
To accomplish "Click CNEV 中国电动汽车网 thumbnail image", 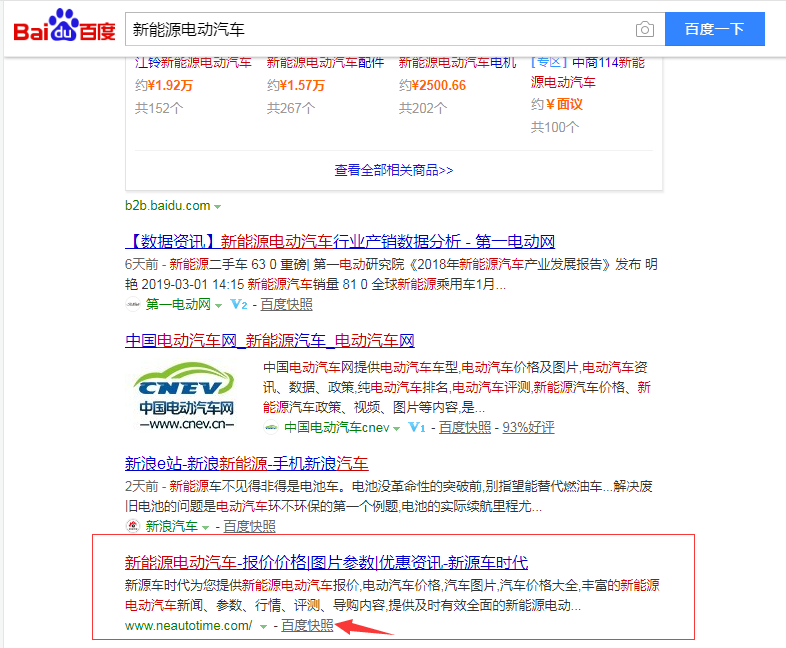I will tap(186, 396).
